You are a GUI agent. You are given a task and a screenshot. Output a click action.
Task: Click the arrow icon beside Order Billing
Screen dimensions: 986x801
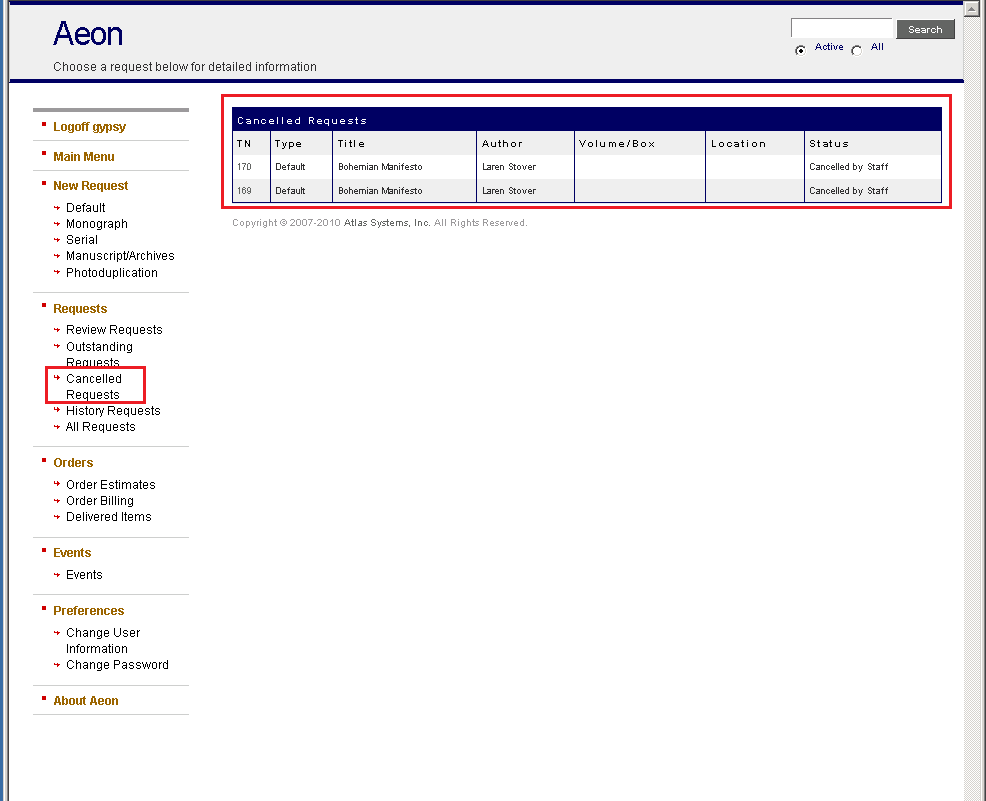tap(57, 500)
